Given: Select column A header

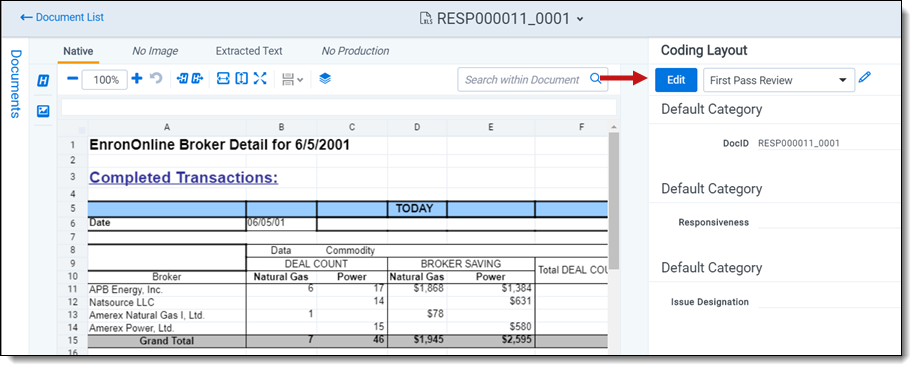Looking at the screenshot, I should point(167,127).
